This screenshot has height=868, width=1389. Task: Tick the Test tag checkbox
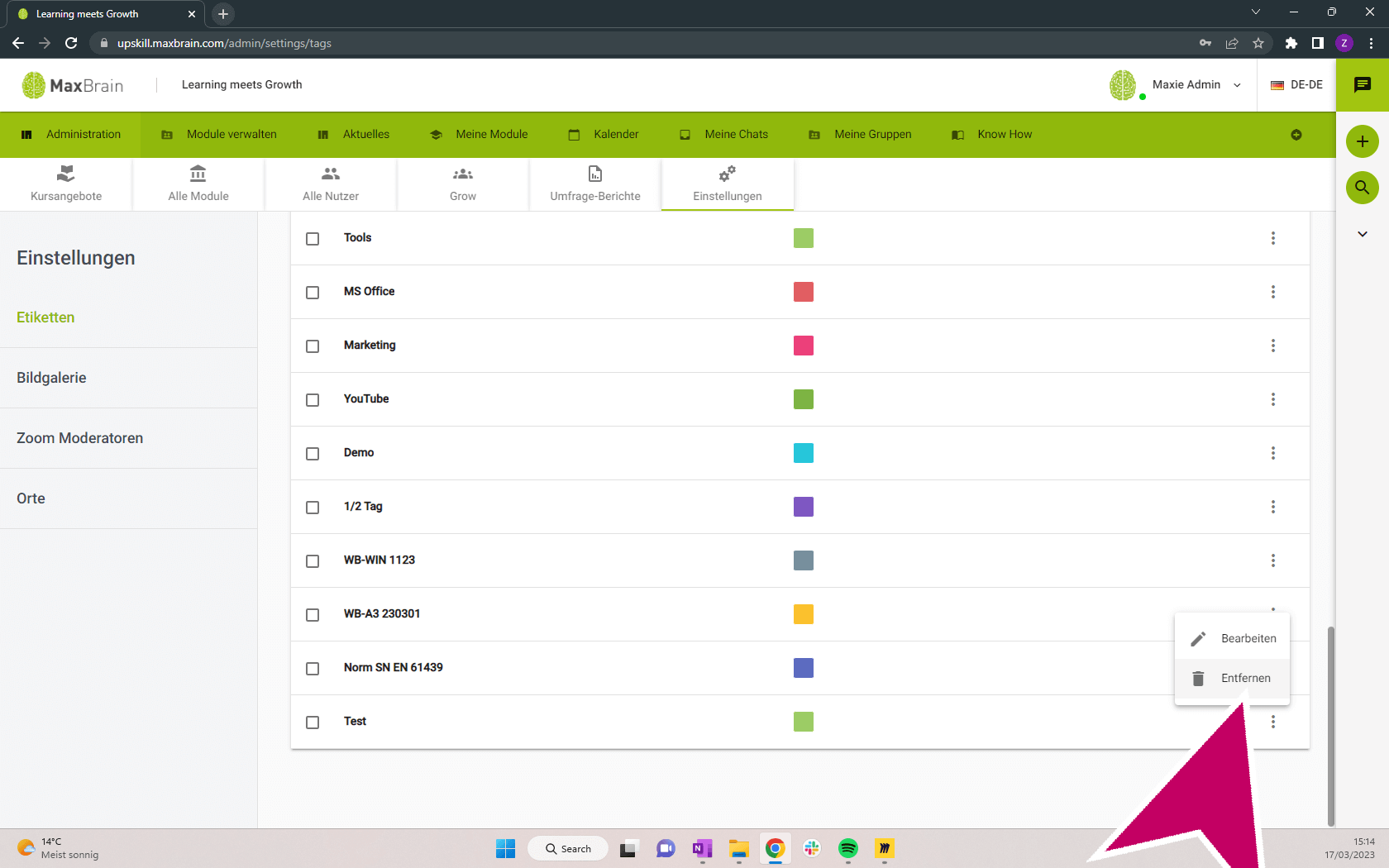(x=313, y=723)
